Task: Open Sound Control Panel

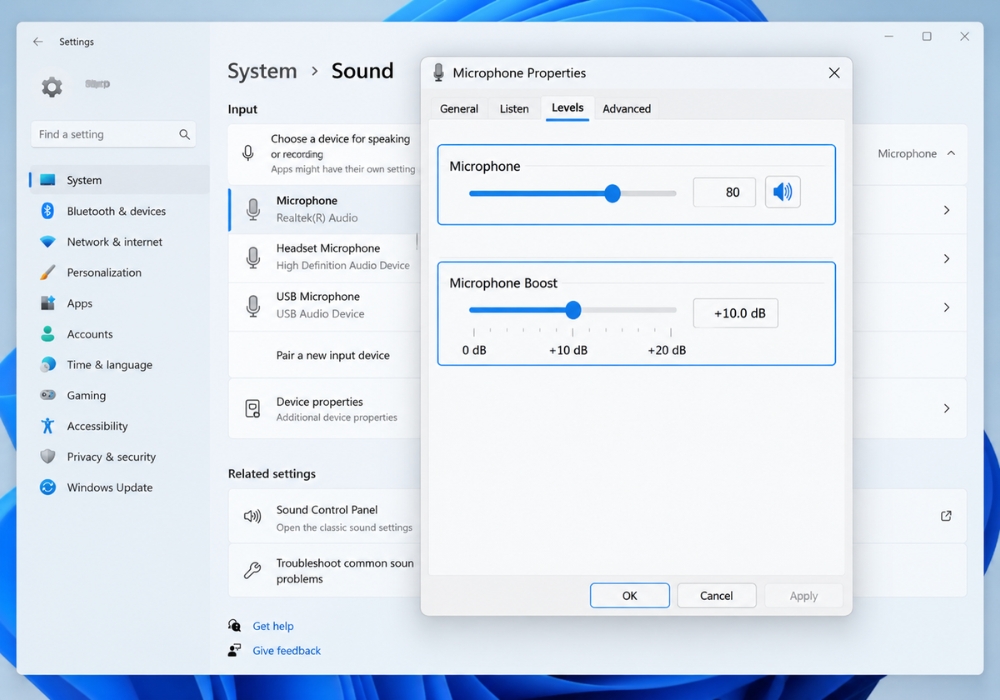Action: point(324,517)
